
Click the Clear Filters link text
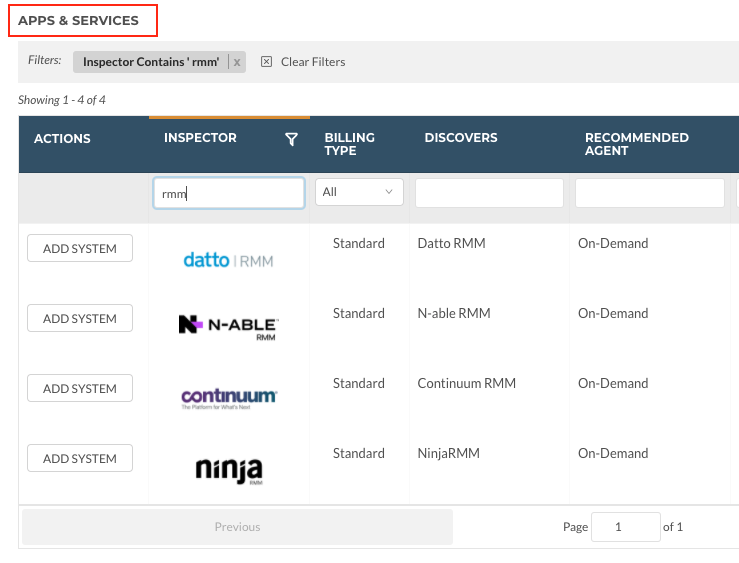click(x=313, y=62)
